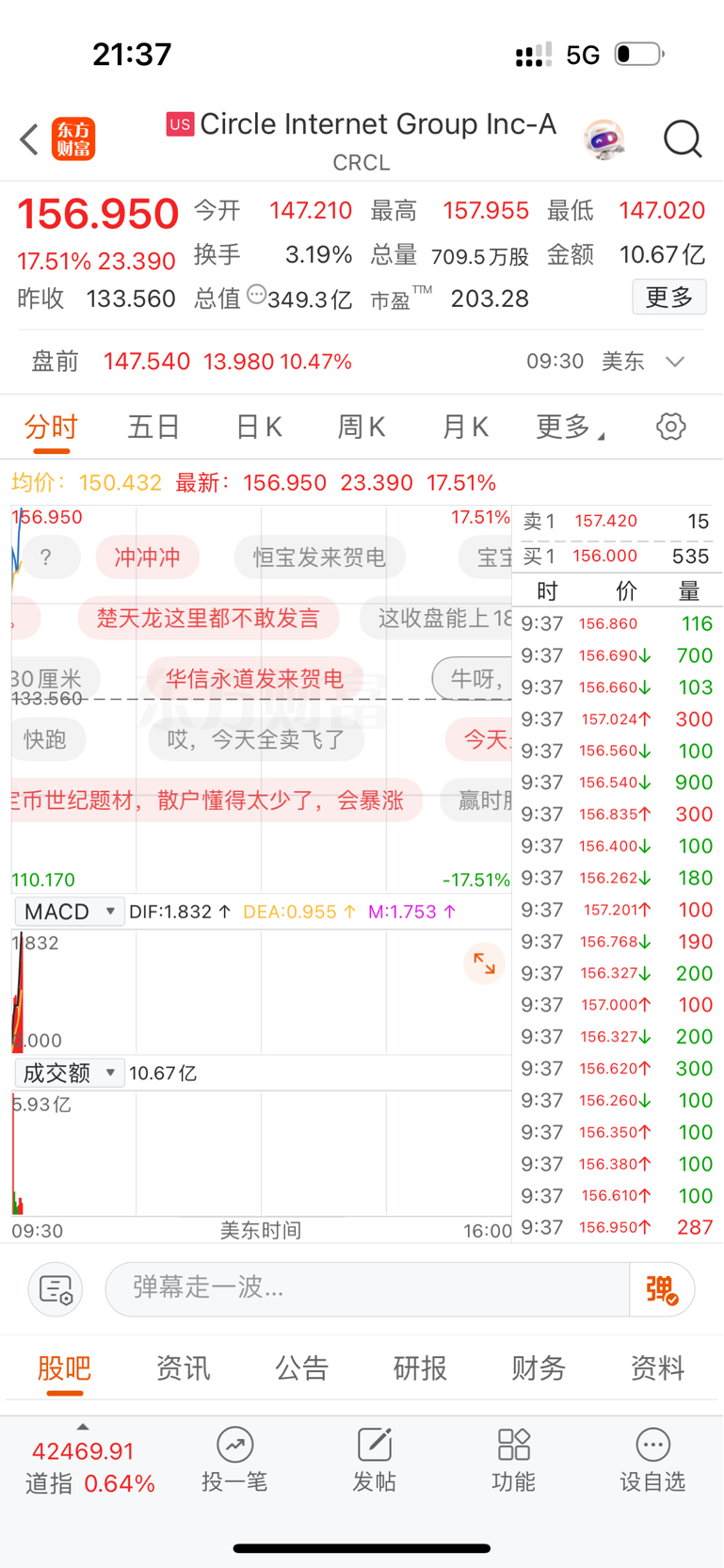The image size is (724, 1568).
Task: Tap the 成交额 volume chart area
Action: click(262, 1154)
